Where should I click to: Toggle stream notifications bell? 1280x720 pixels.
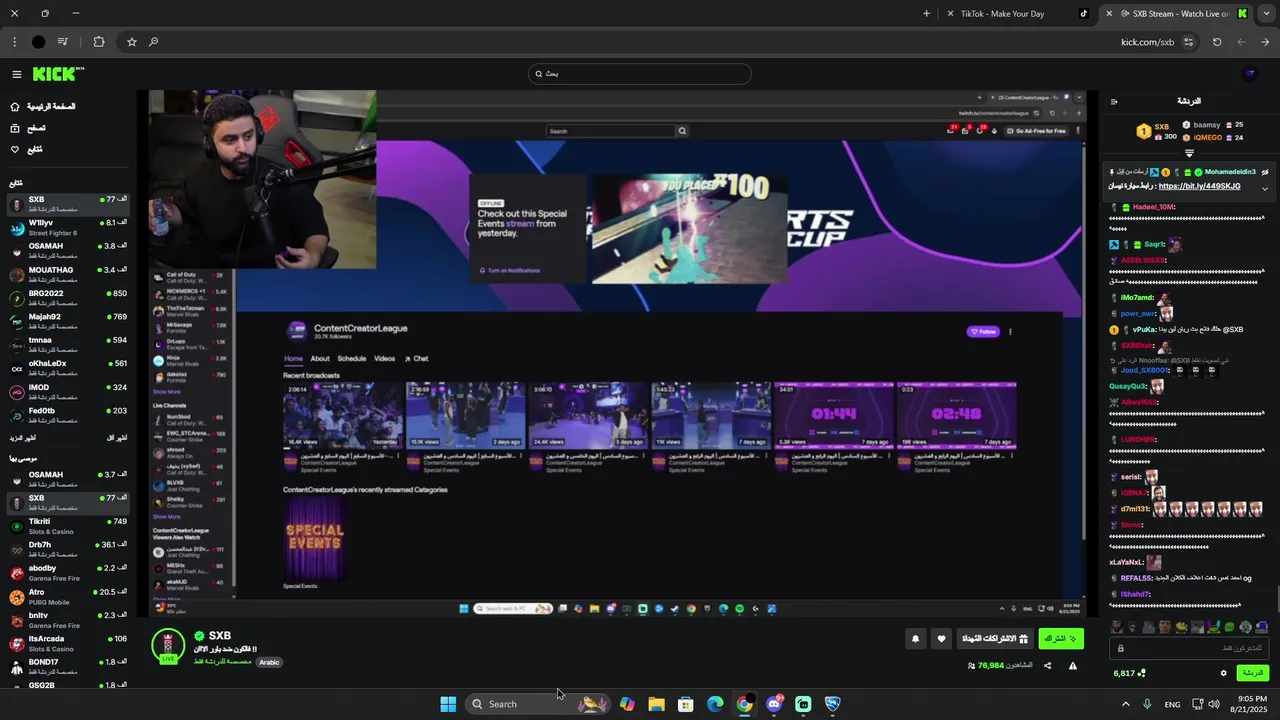[x=915, y=639]
